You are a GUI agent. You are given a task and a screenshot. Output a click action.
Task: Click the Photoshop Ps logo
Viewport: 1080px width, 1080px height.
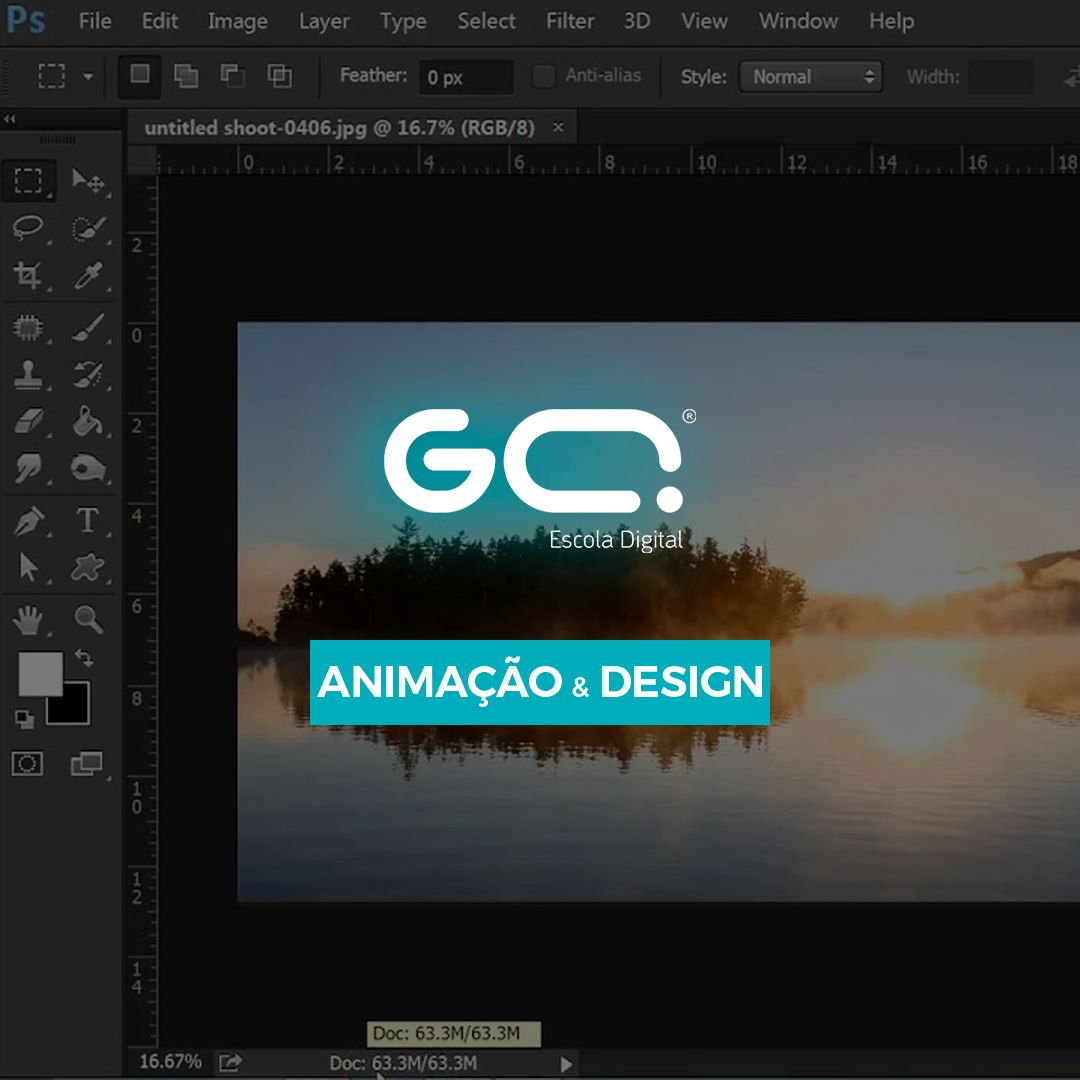click(x=26, y=21)
